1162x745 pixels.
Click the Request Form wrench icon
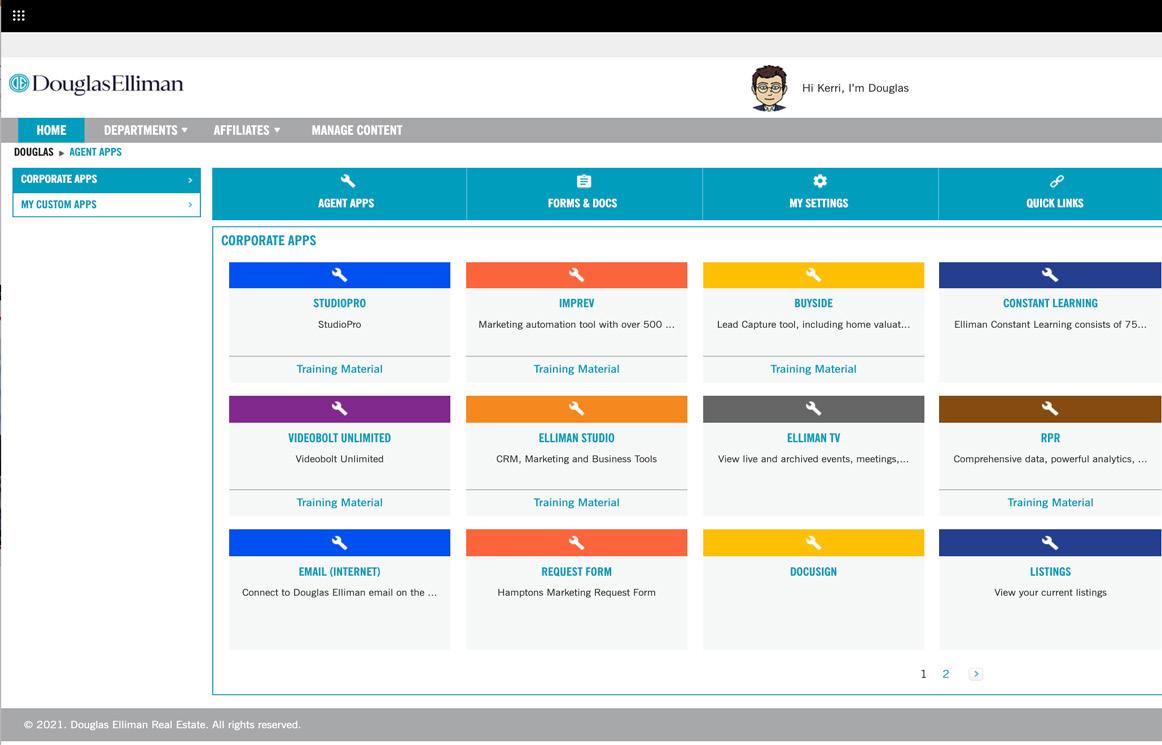576,543
